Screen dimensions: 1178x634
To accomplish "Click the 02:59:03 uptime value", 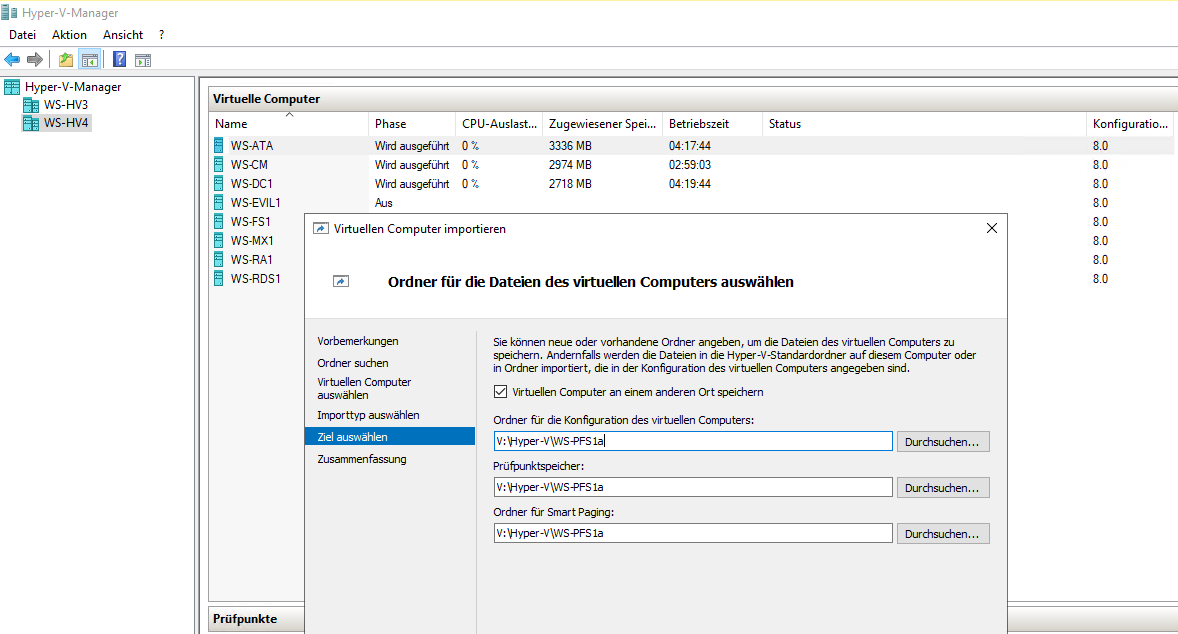I will click(690, 165).
